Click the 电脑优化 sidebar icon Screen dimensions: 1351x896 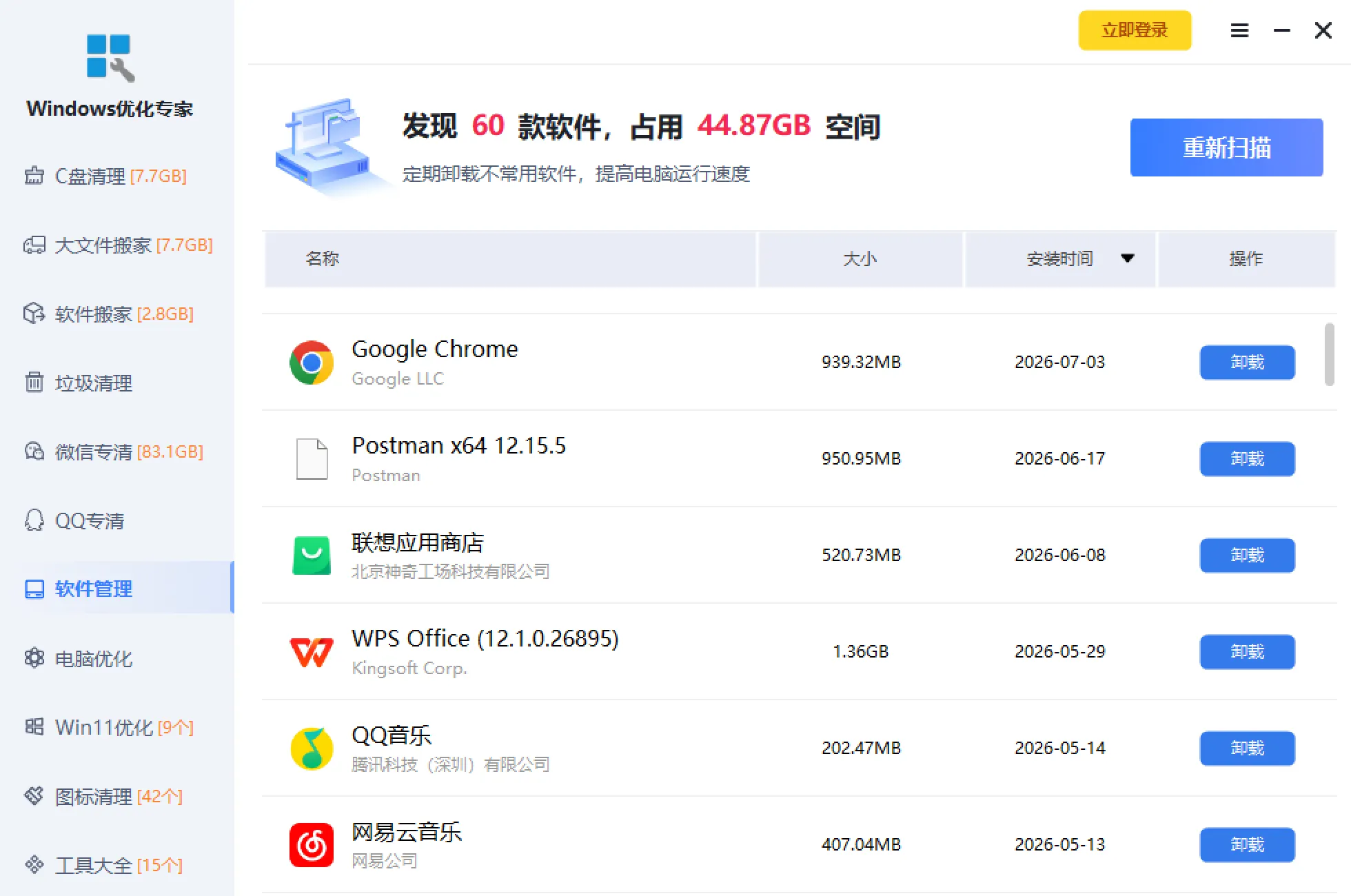pos(34,658)
